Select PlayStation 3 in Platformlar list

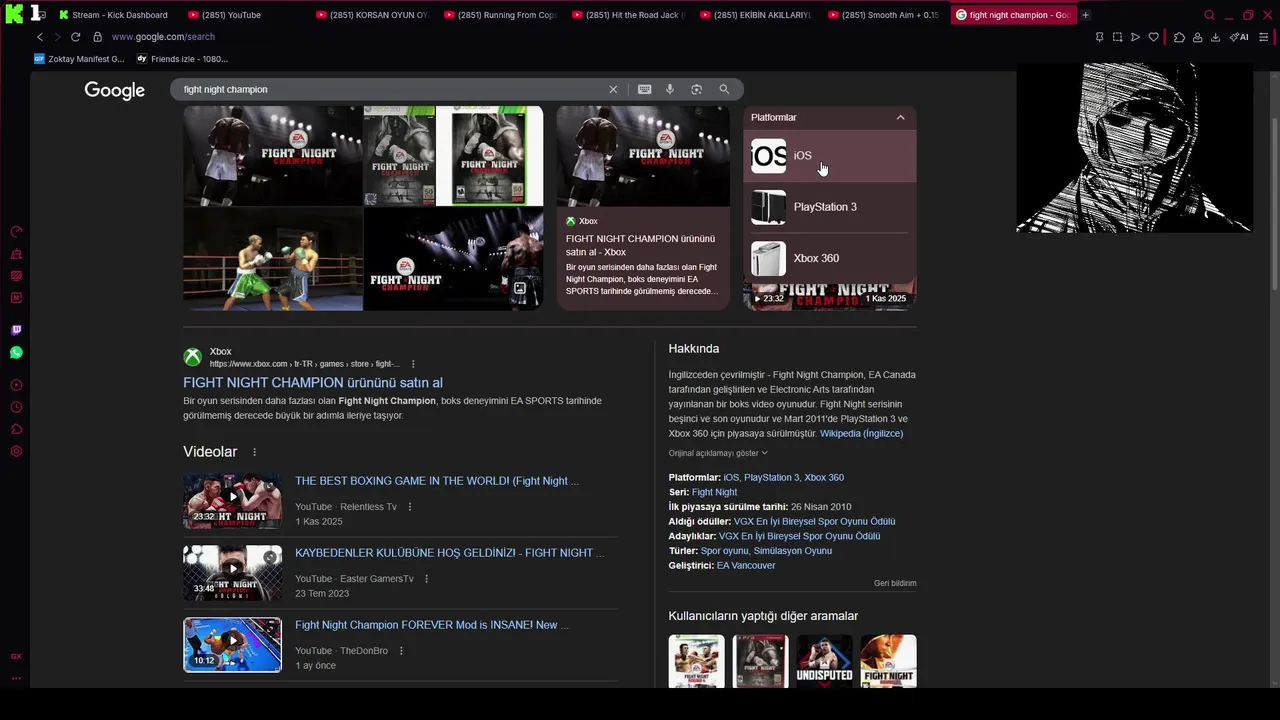(x=829, y=207)
